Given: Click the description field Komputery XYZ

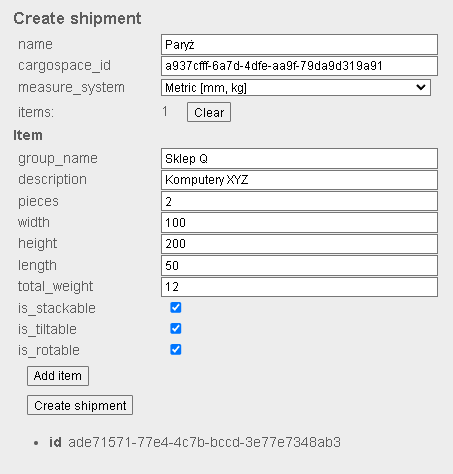Looking at the screenshot, I should pyautogui.click(x=299, y=180).
